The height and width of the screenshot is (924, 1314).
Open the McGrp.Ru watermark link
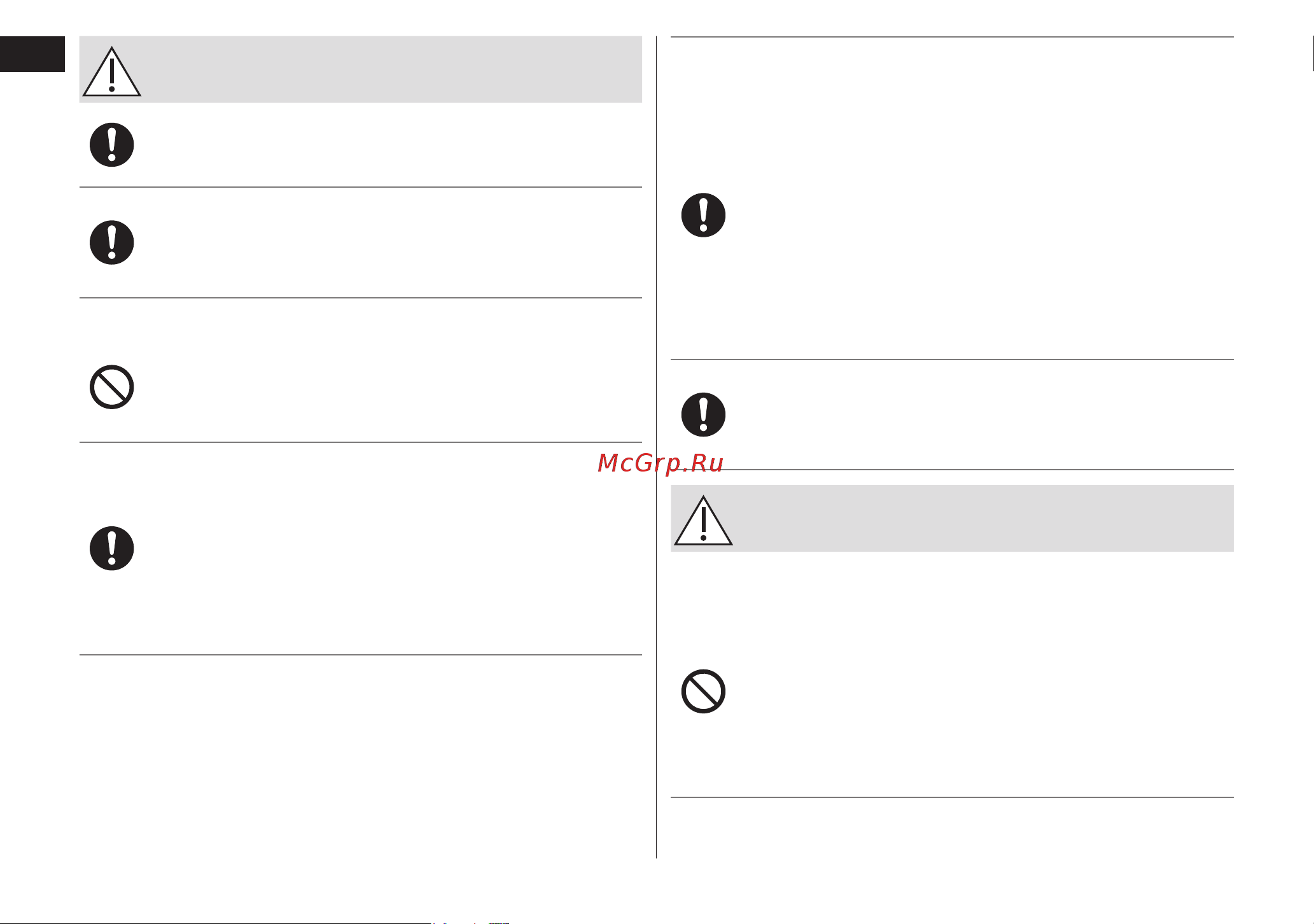660,463
